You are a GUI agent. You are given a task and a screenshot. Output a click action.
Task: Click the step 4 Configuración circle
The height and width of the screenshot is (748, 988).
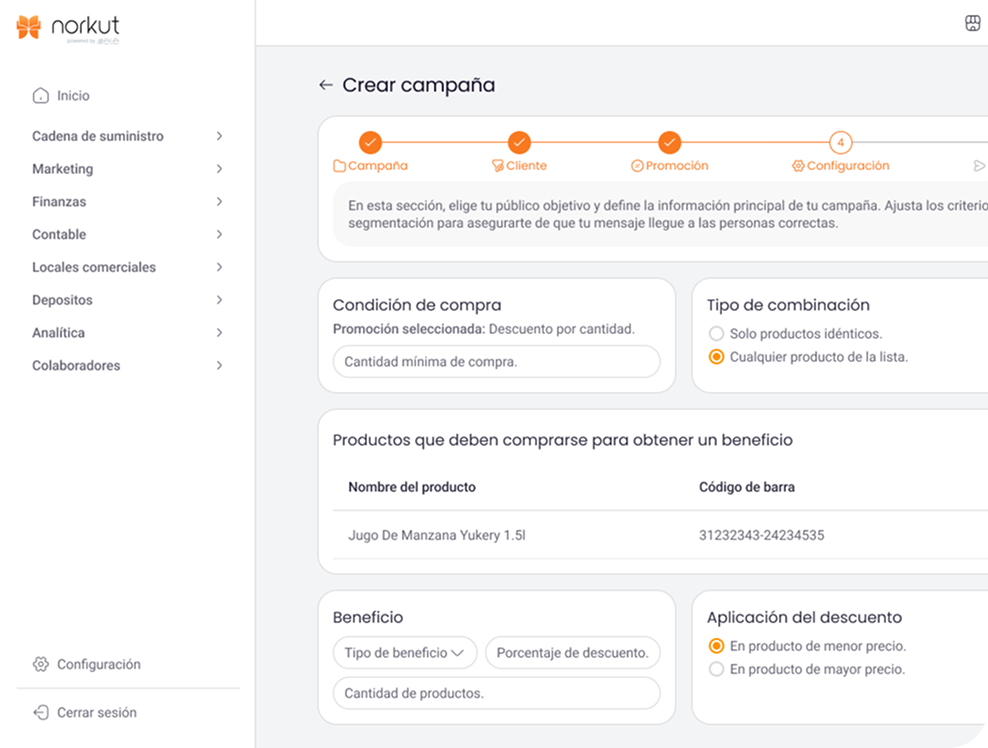840,142
